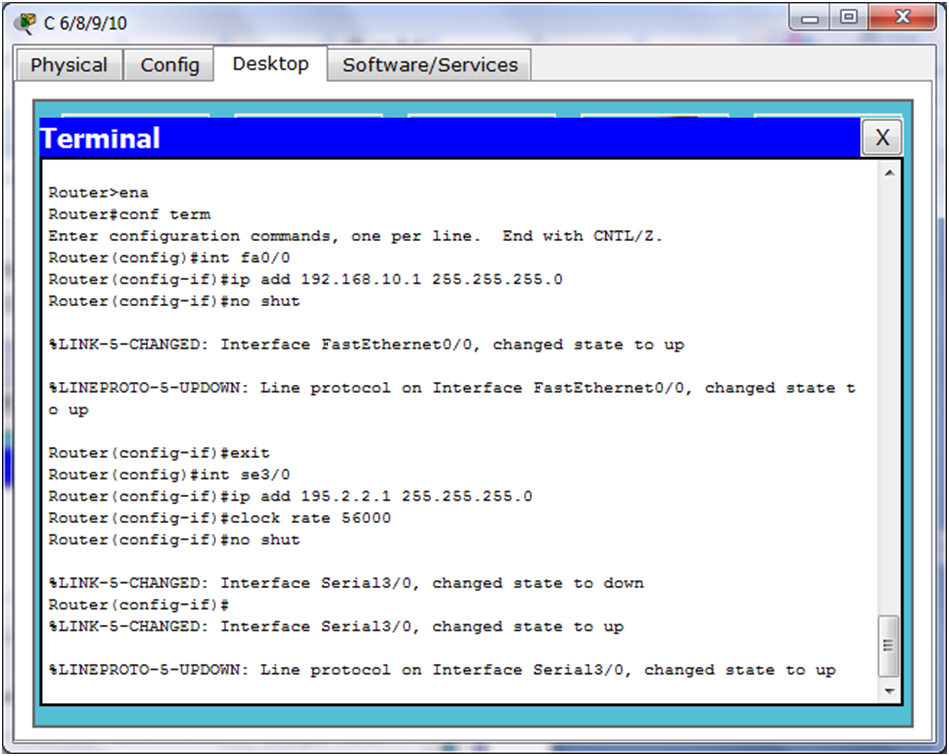
Task: Click the Packet Tracer window icon
Action: pyautogui.click(x=25, y=23)
